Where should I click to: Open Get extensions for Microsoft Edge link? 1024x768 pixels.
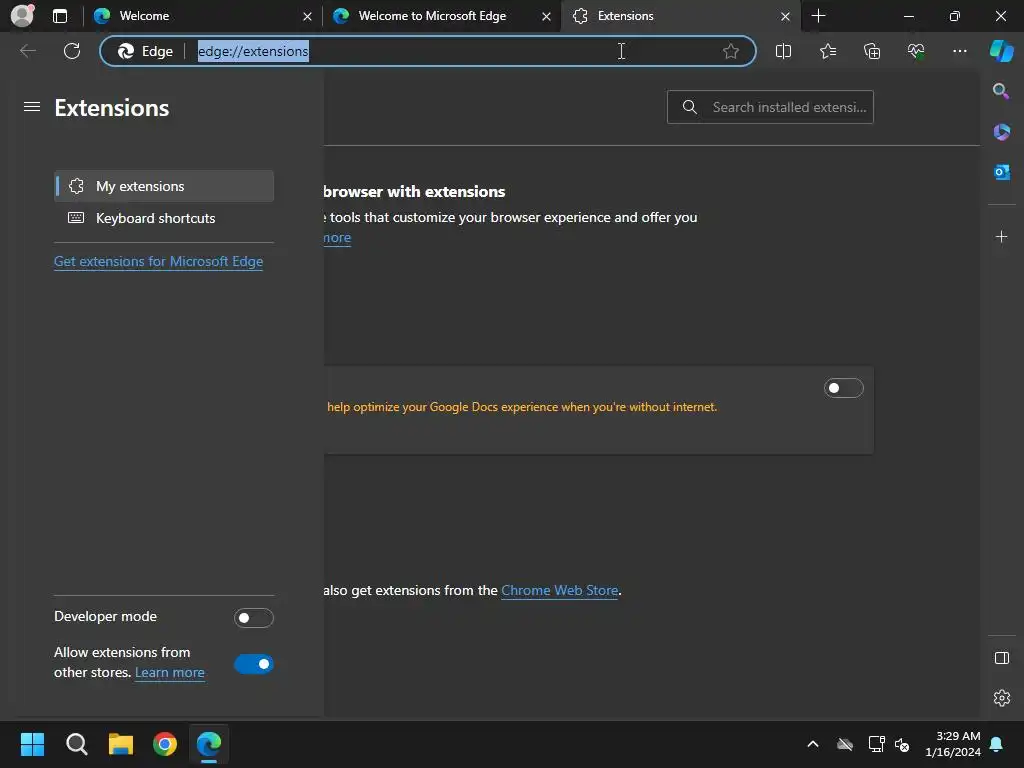coord(158,261)
